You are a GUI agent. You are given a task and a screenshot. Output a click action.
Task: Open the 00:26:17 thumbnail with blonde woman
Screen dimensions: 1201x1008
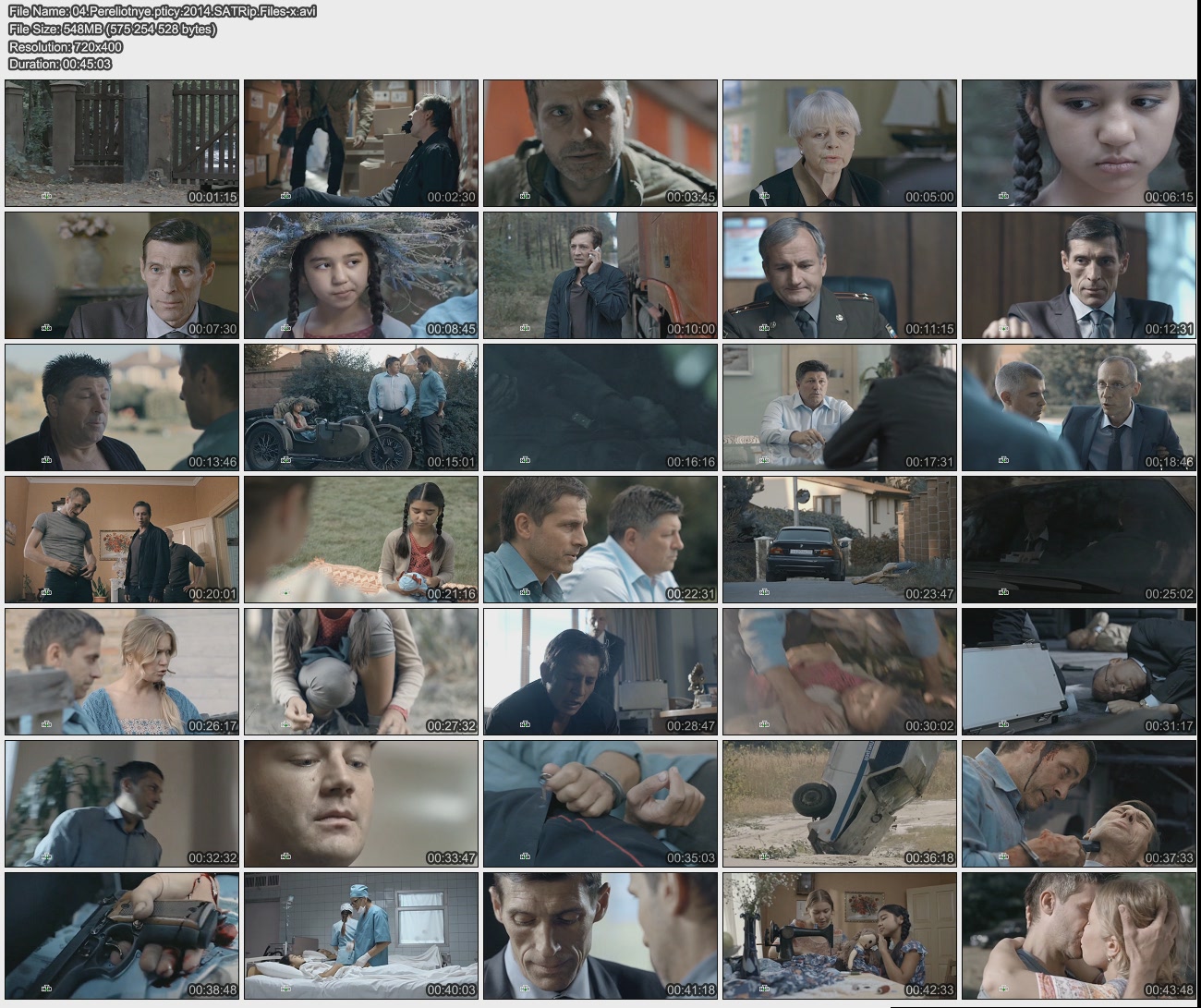coord(122,672)
